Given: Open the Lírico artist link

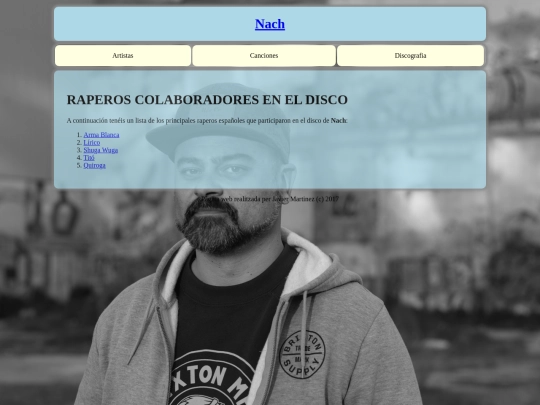Looking at the screenshot, I should coord(92,142).
